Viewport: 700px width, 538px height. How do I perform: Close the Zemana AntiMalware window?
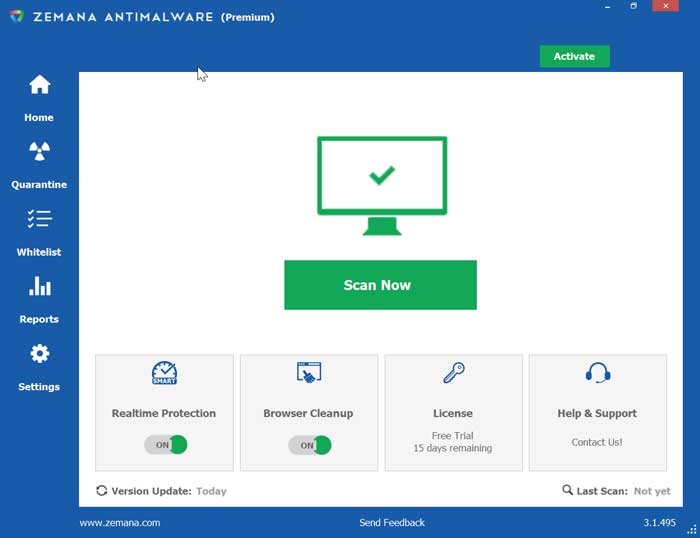coord(666,6)
